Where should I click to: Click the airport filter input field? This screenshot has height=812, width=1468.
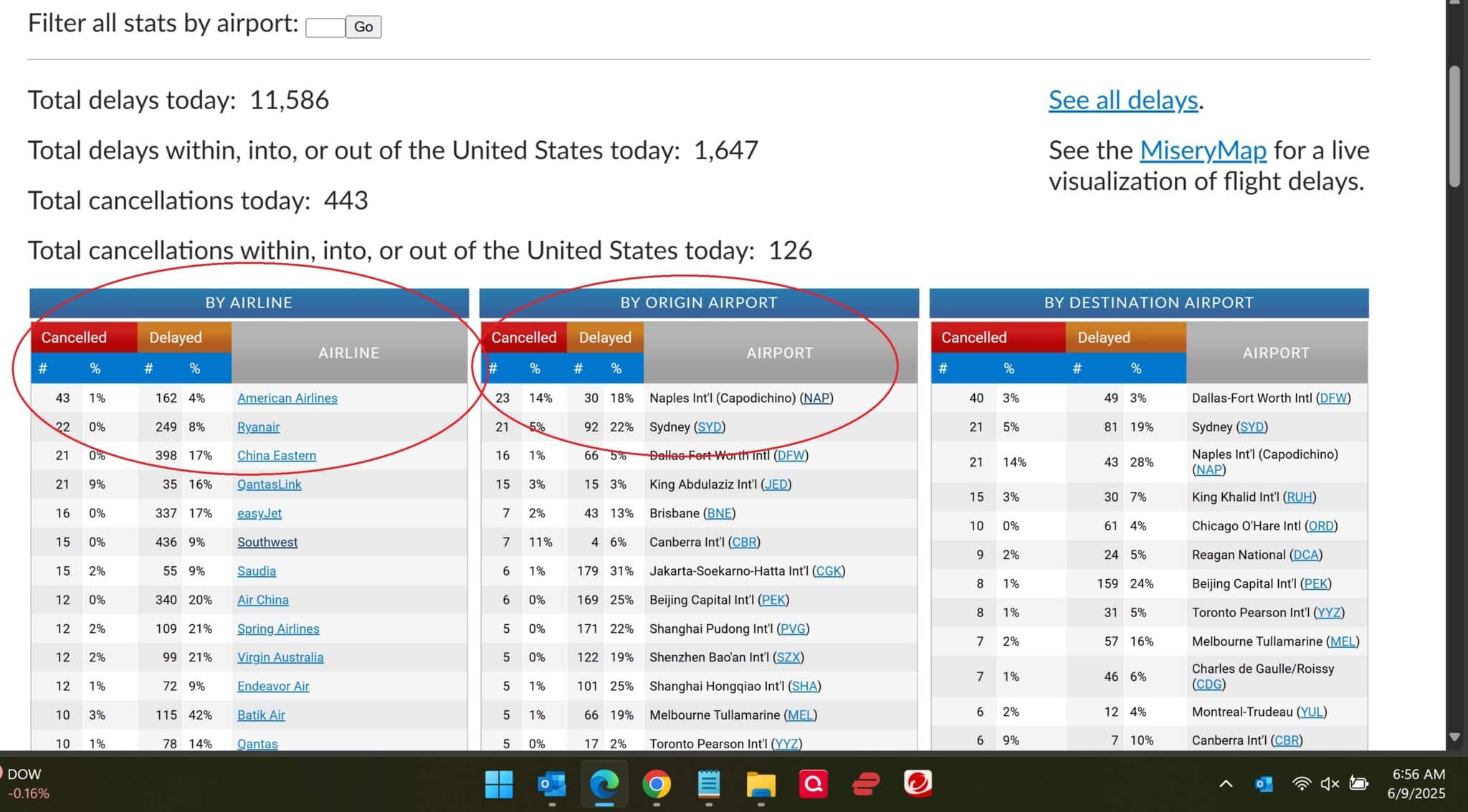coord(325,27)
